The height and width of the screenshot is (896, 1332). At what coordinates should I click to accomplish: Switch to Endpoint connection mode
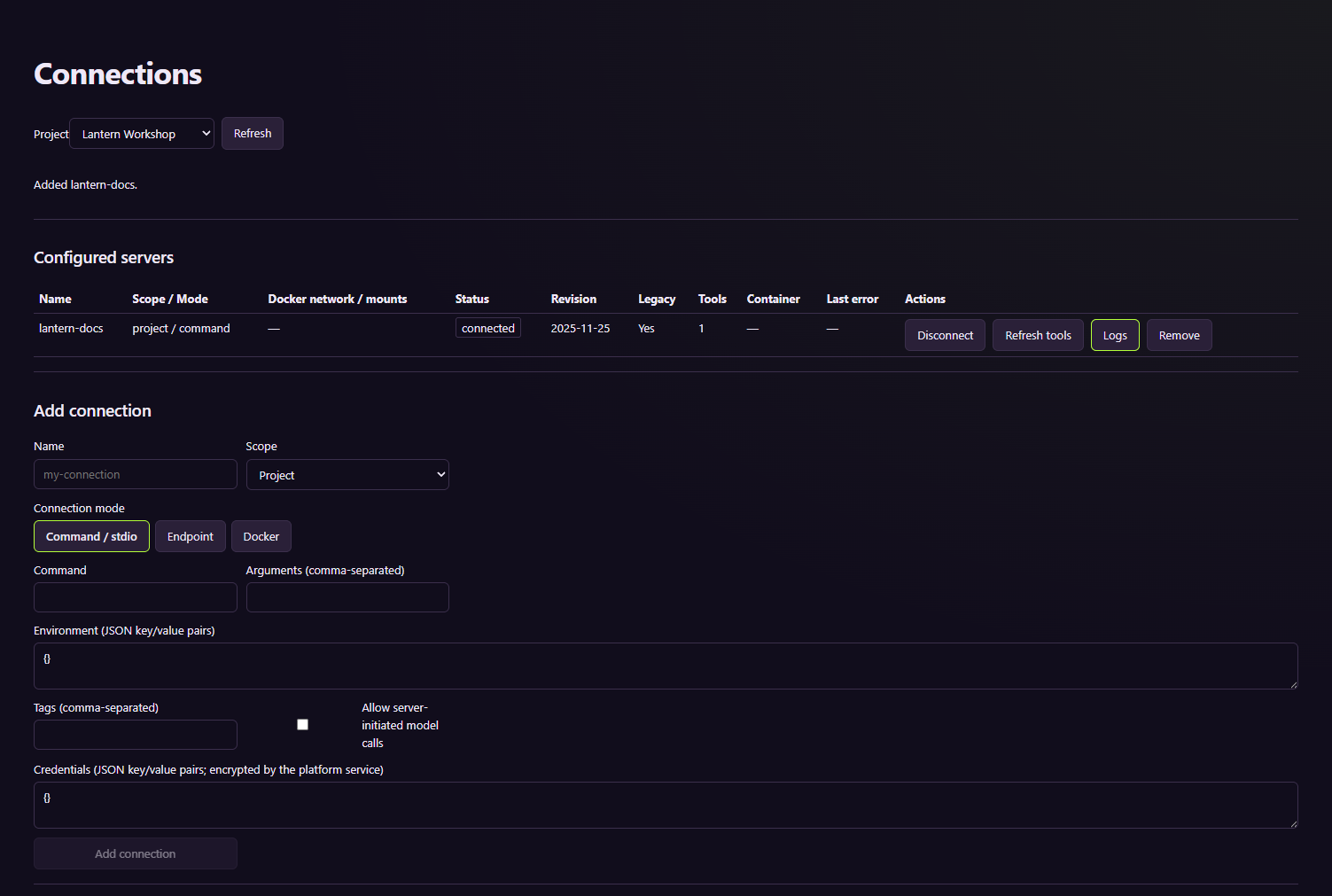click(x=191, y=536)
